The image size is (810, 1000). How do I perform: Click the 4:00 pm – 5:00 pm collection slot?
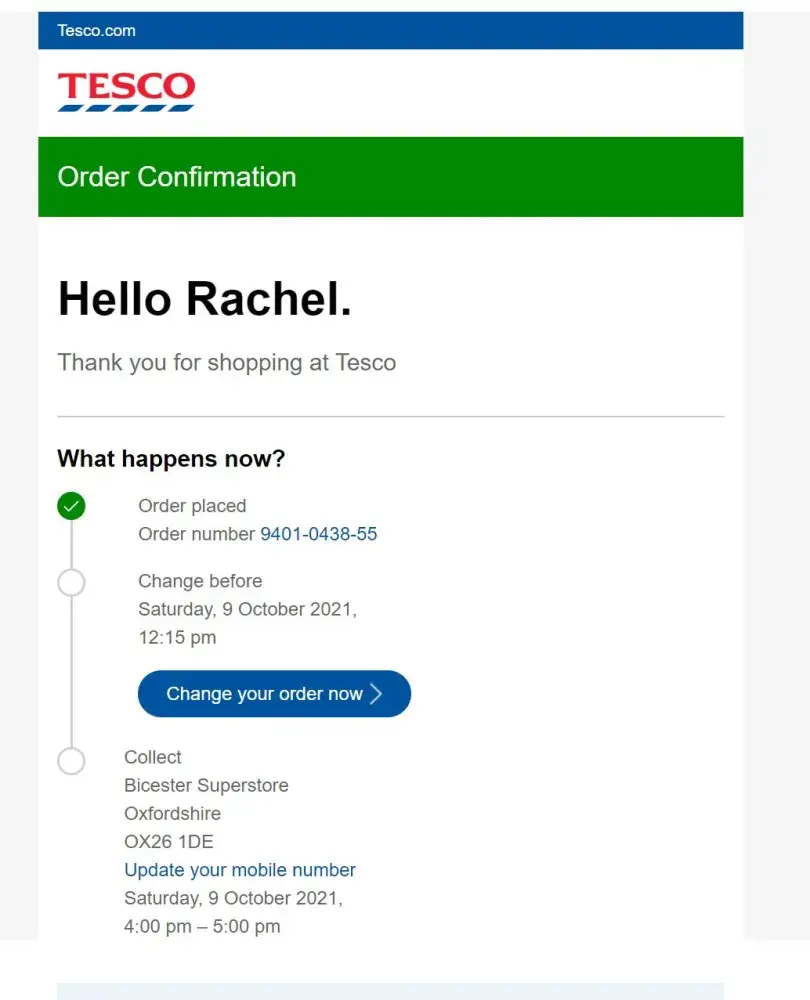coord(202,926)
